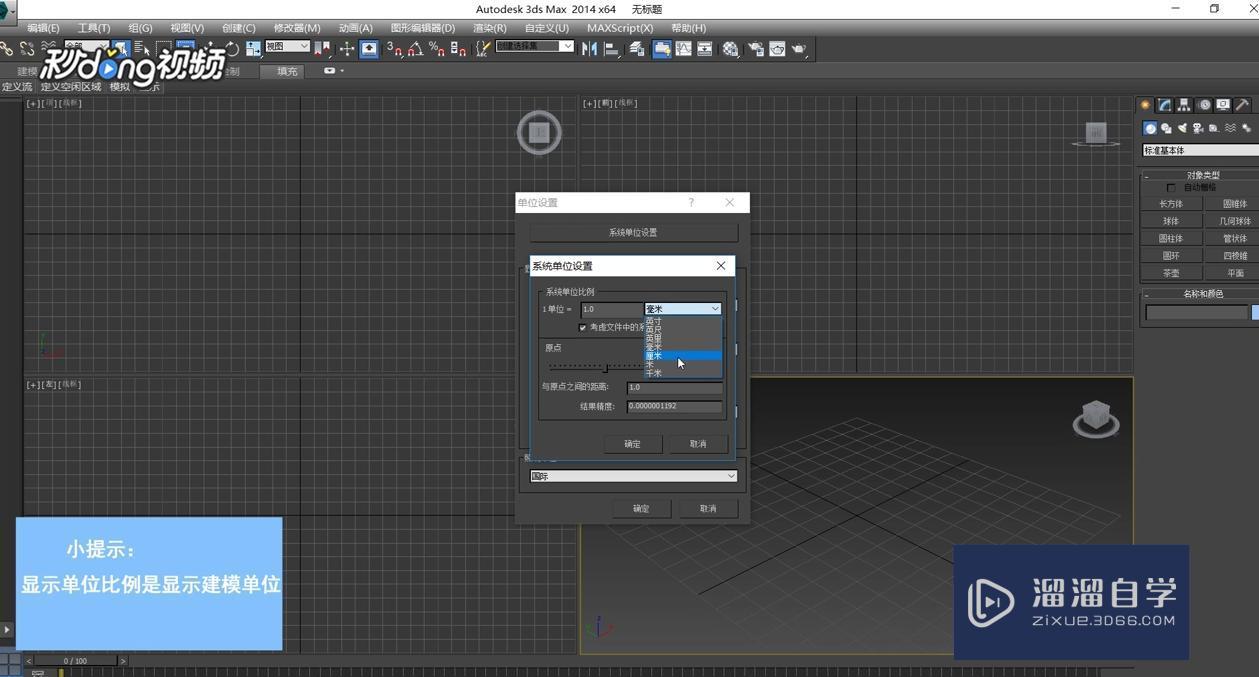Viewport: 1259px width, 677px height.
Task: Open the 自定义(U) menu
Action: pyautogui.click(x=546, y=28)
